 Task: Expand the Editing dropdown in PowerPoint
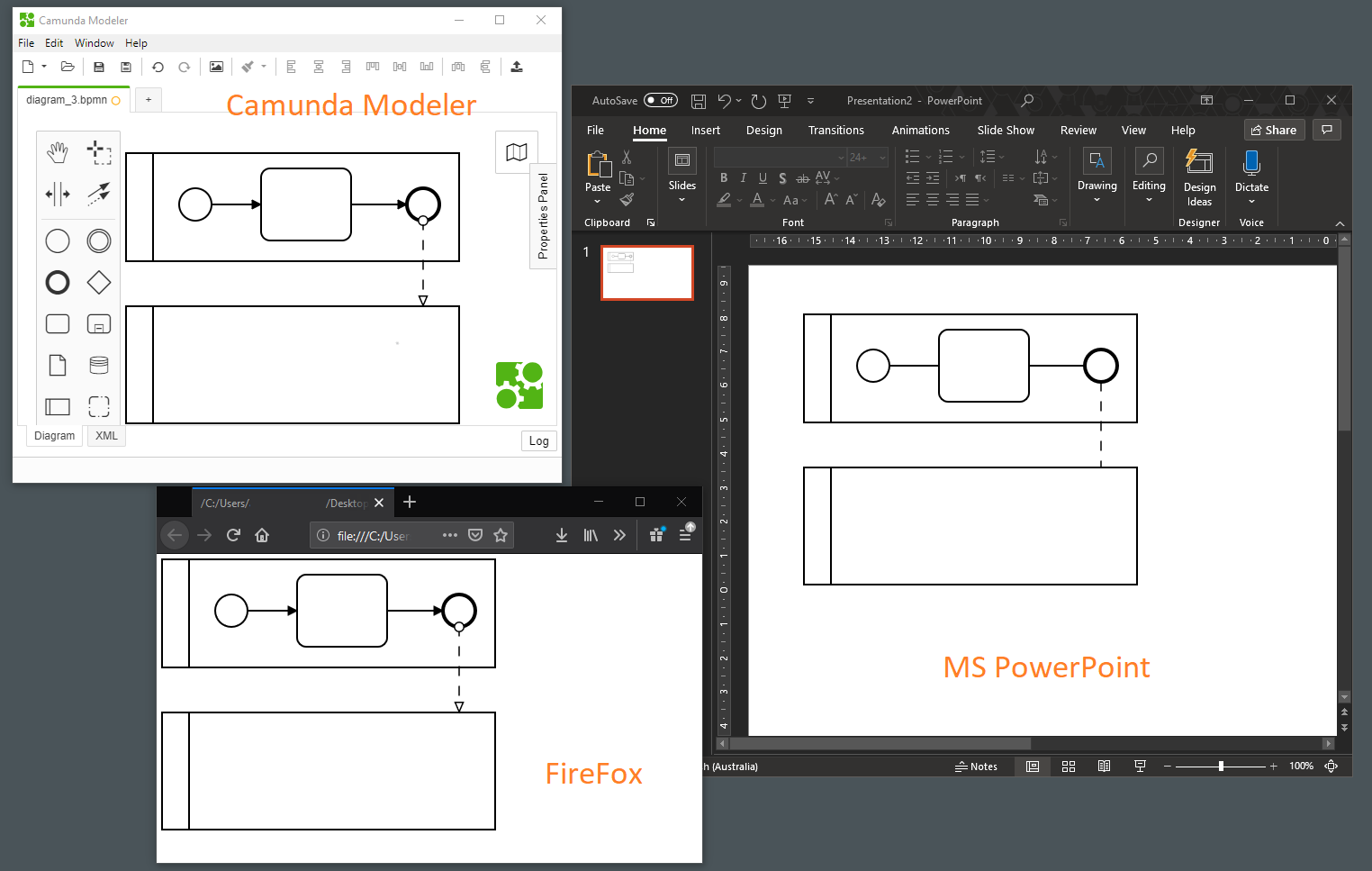click(x=1149, y=200)
